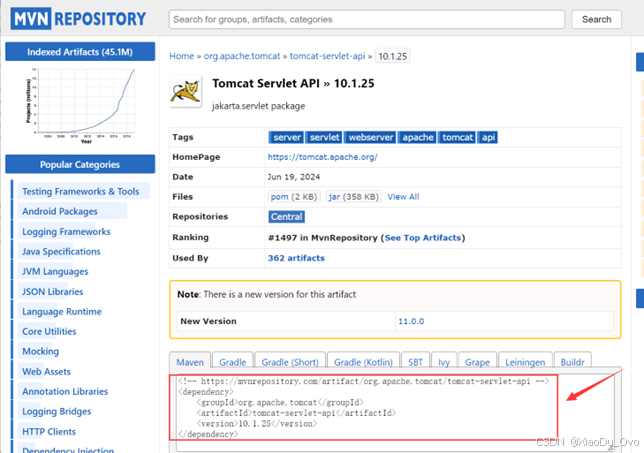Screen dimensions: 644x453
Task: Open Core Utilities category
Action: [49, 331]
